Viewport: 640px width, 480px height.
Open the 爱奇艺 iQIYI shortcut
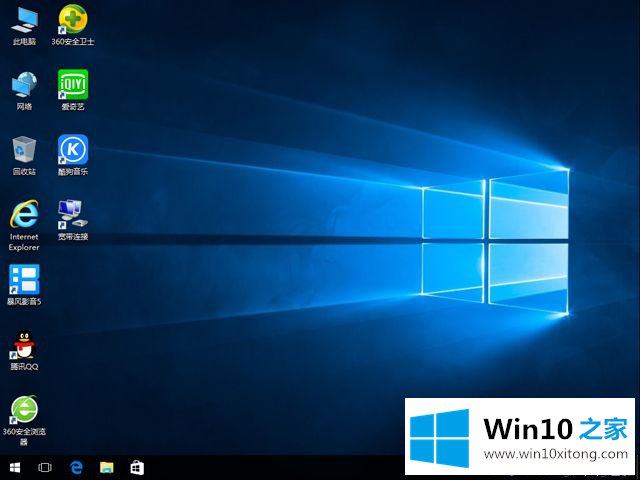72,84
